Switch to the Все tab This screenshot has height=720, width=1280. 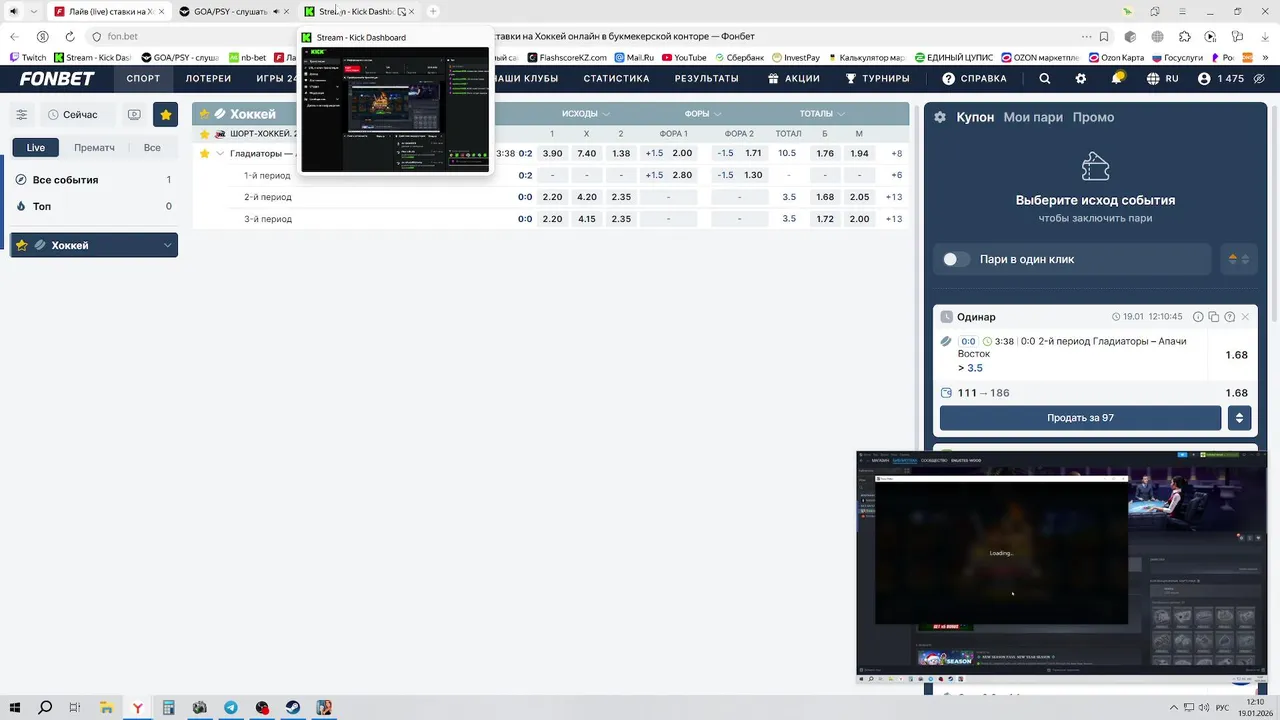(x=152, y=148)
